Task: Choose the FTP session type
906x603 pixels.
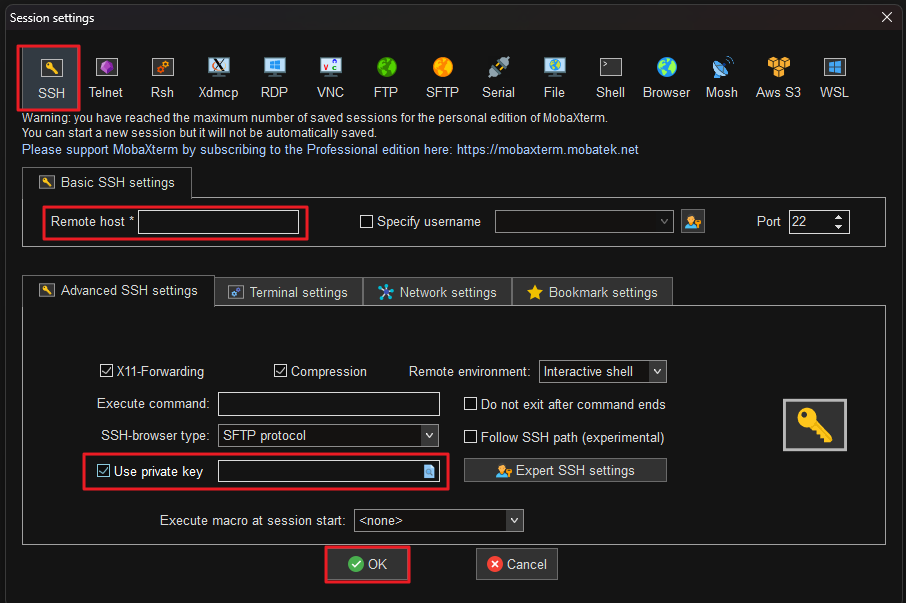Action: pyautogui.click(x=387, y=78)
